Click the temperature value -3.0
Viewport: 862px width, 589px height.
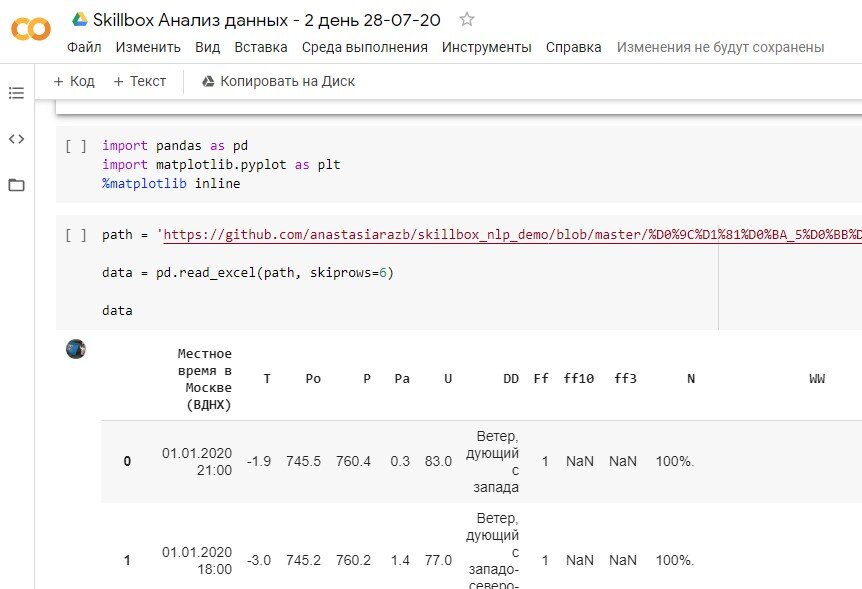(x=259, y=560)
